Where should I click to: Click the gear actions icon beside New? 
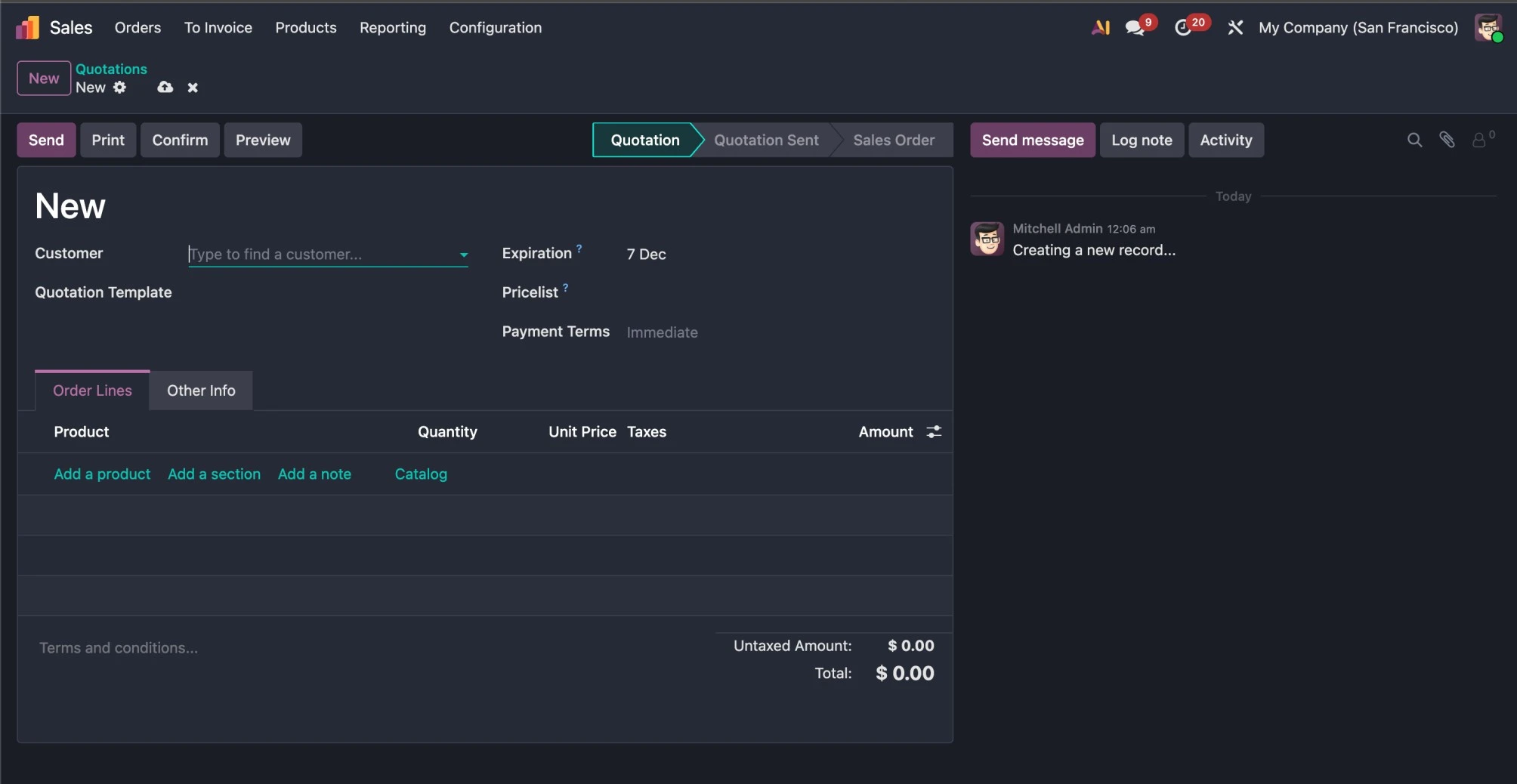point(120,88)
